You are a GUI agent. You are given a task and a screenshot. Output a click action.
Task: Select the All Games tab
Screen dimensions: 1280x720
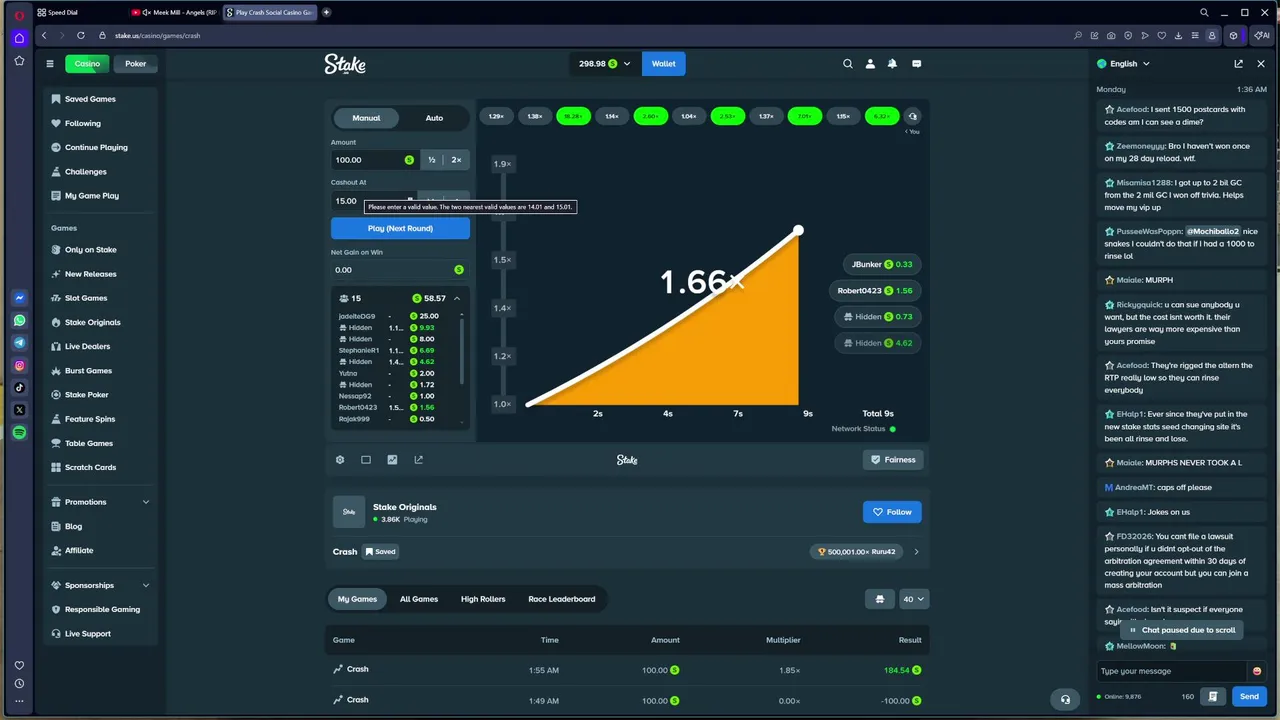[419, 599]
